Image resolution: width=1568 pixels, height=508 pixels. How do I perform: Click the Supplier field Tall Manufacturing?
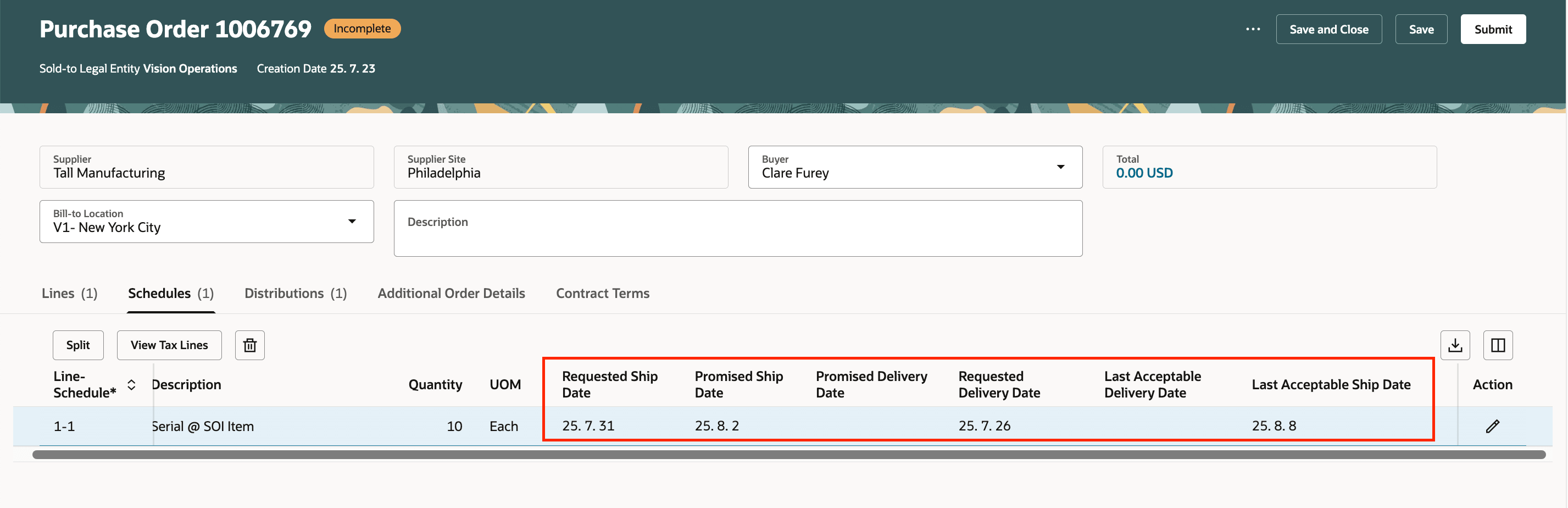pyautogui.click(x=207, y=167)
